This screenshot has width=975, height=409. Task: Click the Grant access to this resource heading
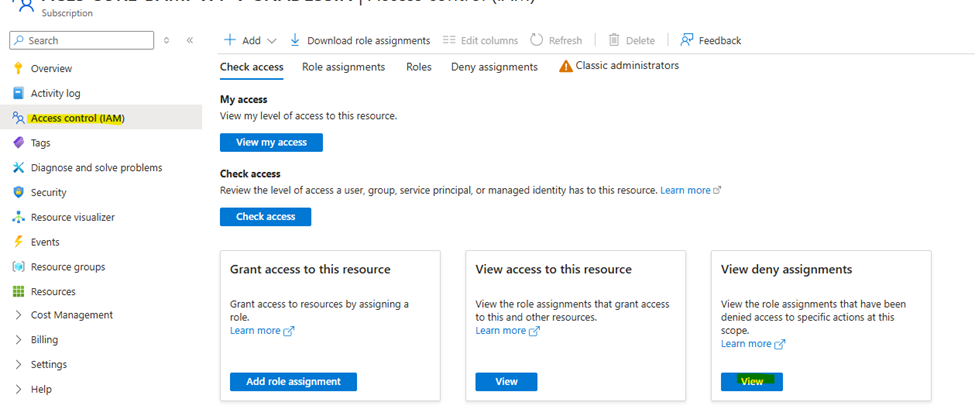310,270
